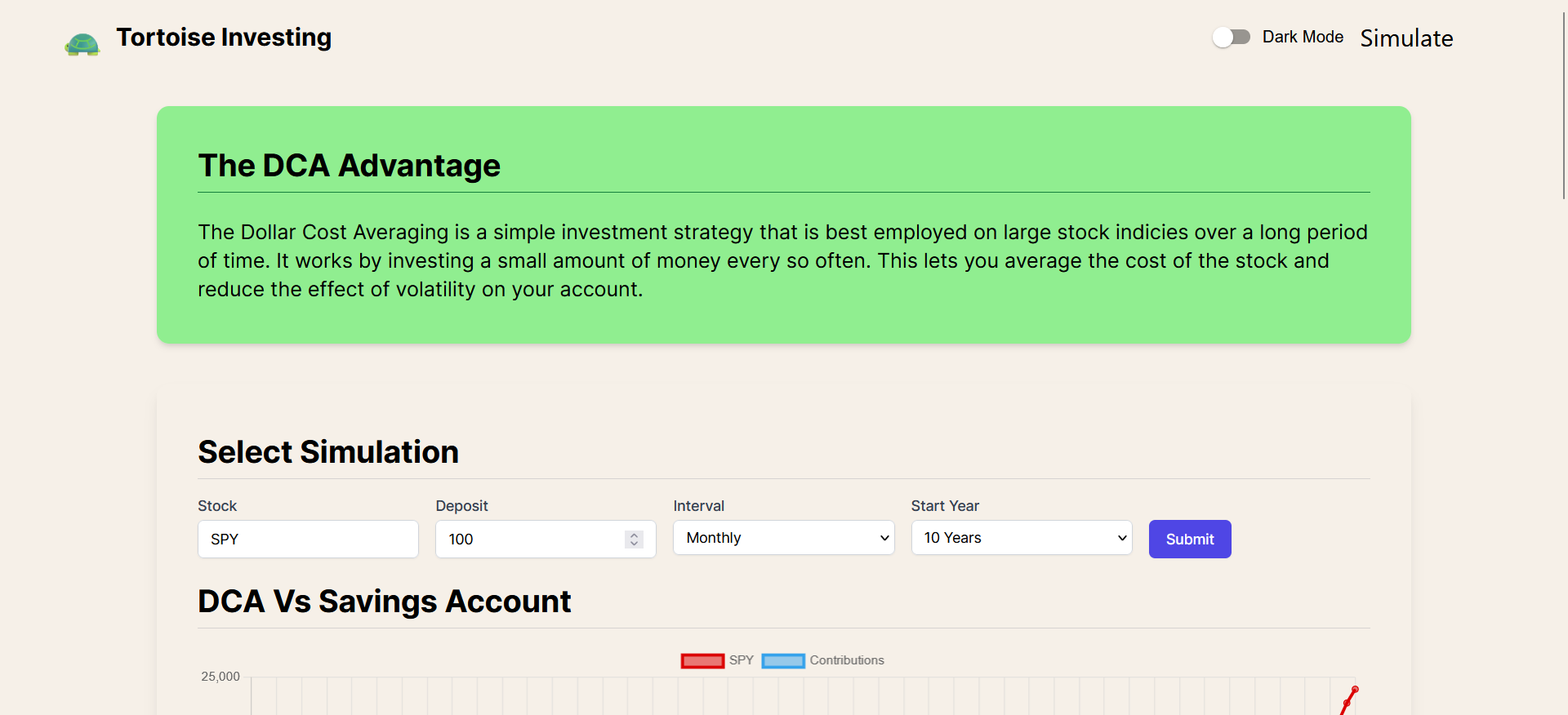Expand the Start Year dropdown showing 10 Years

pos(1021,538)
